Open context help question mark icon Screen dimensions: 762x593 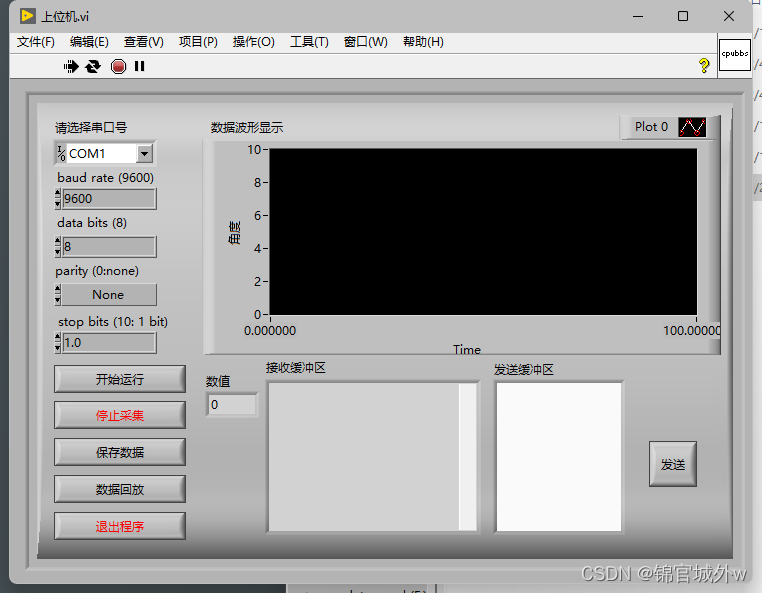click(704, 66)
